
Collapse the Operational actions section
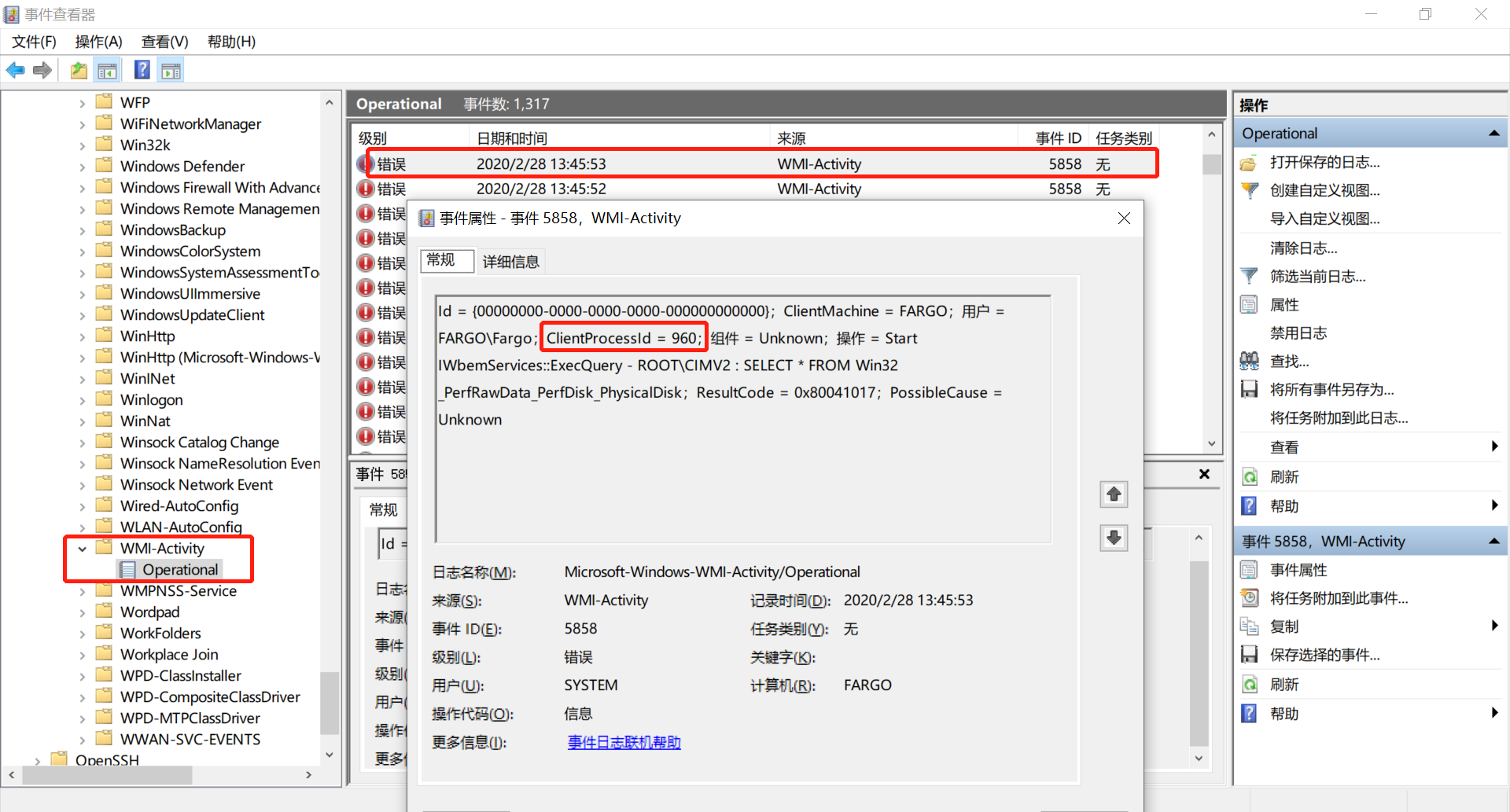pos(1493,132)
